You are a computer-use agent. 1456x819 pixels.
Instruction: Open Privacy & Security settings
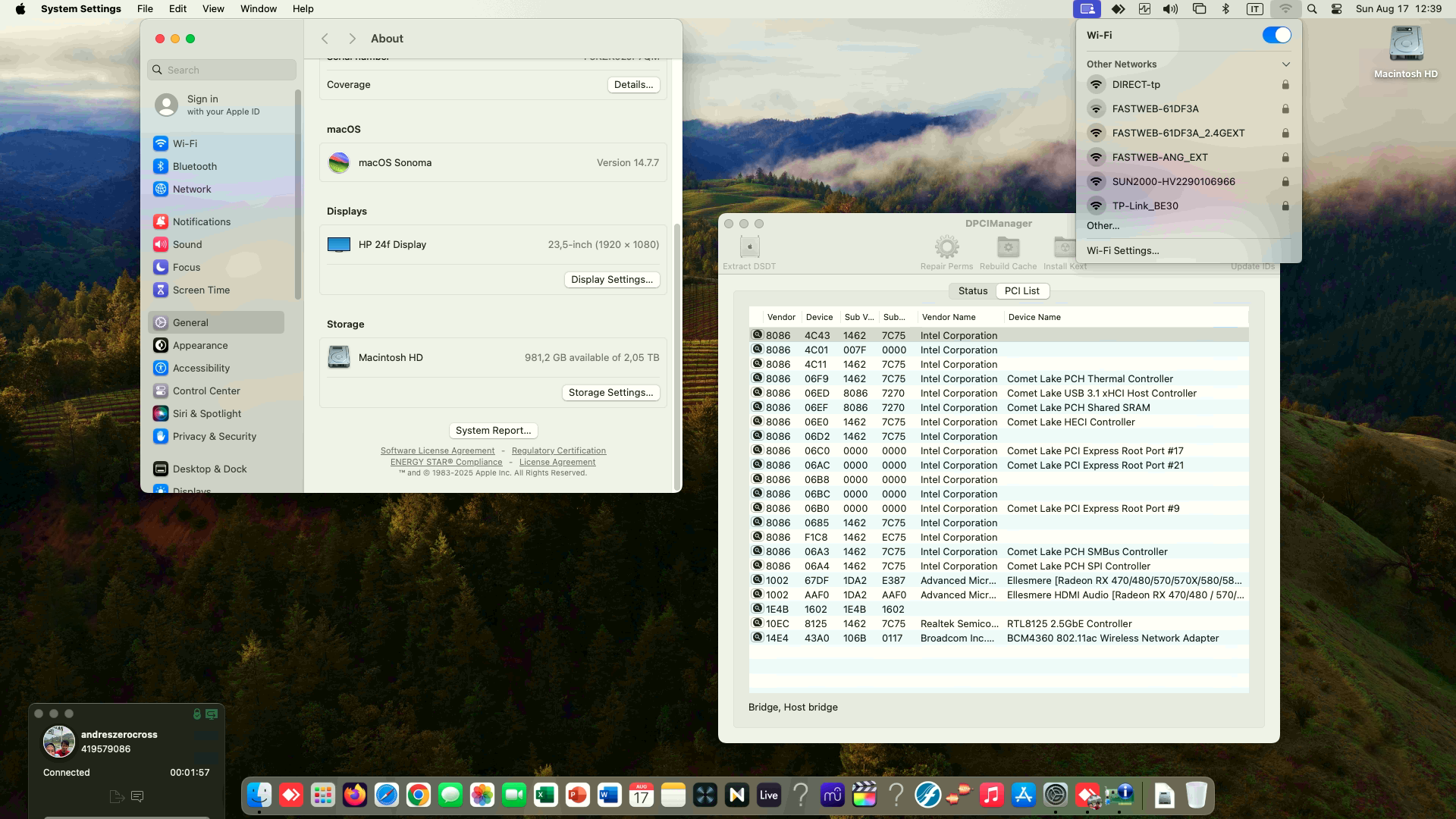click(216, 436)
